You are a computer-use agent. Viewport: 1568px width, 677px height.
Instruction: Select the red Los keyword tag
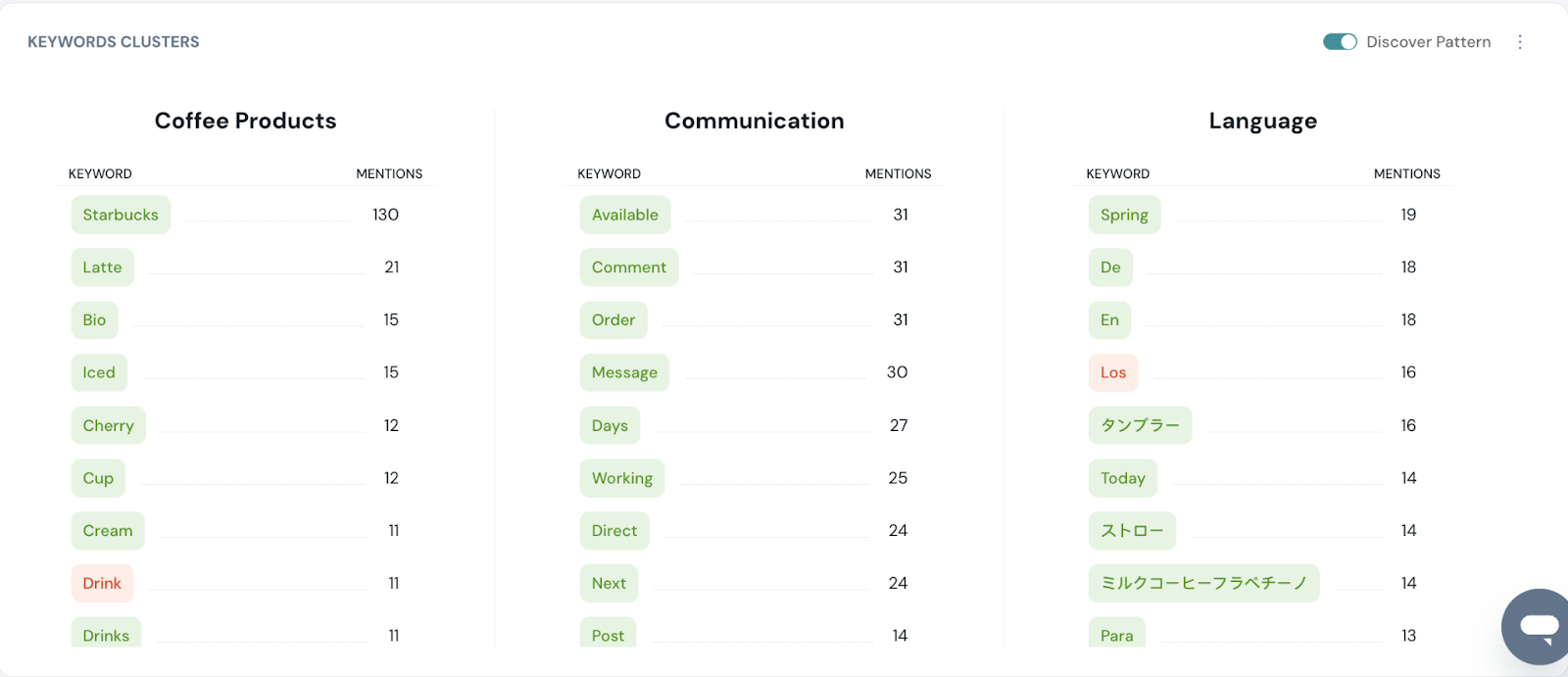1113,372
